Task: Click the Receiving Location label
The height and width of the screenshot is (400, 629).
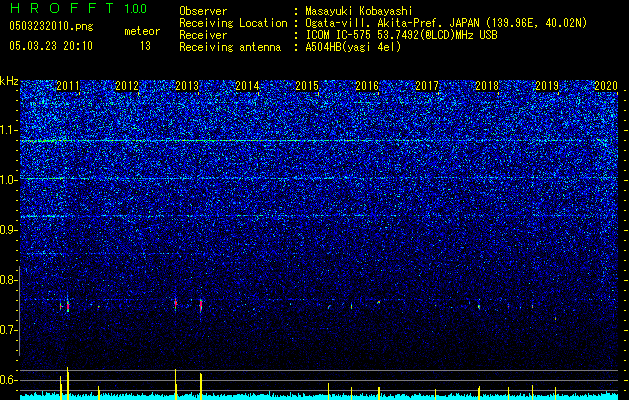Action: (233, 23)
